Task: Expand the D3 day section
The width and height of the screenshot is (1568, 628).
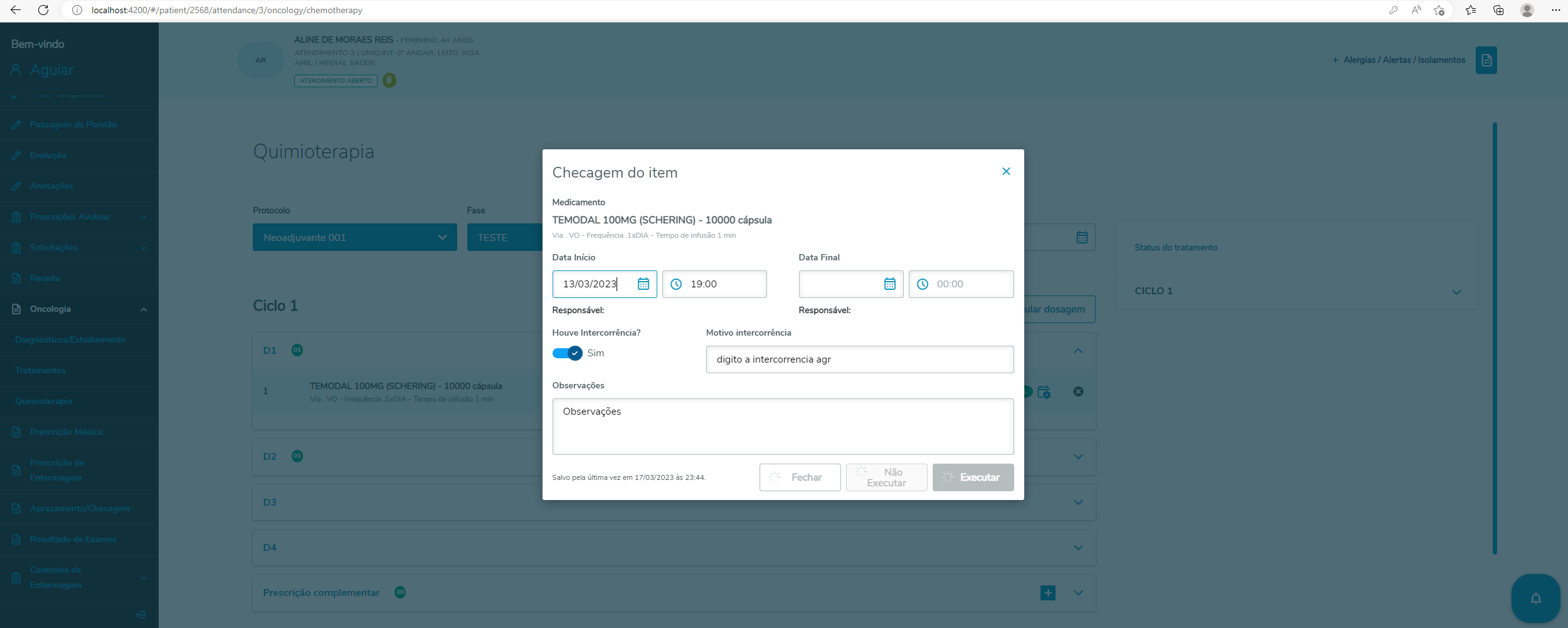Action: [x=1078, y=503]
